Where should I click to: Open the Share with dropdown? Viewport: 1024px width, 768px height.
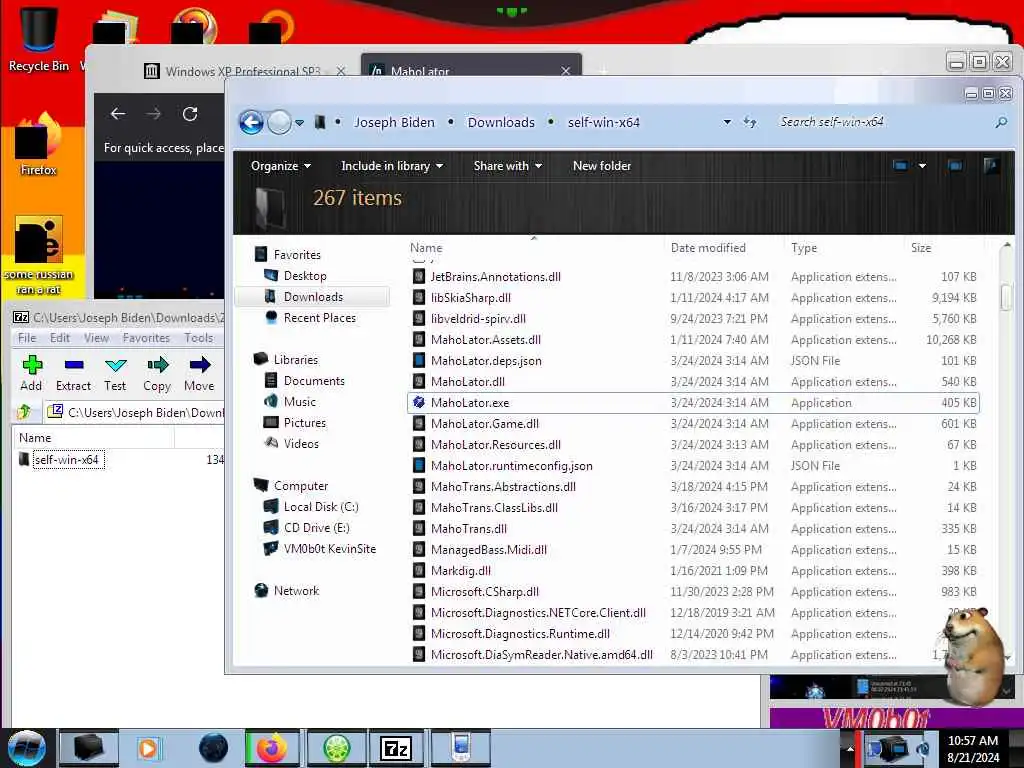tap(507, 166)
